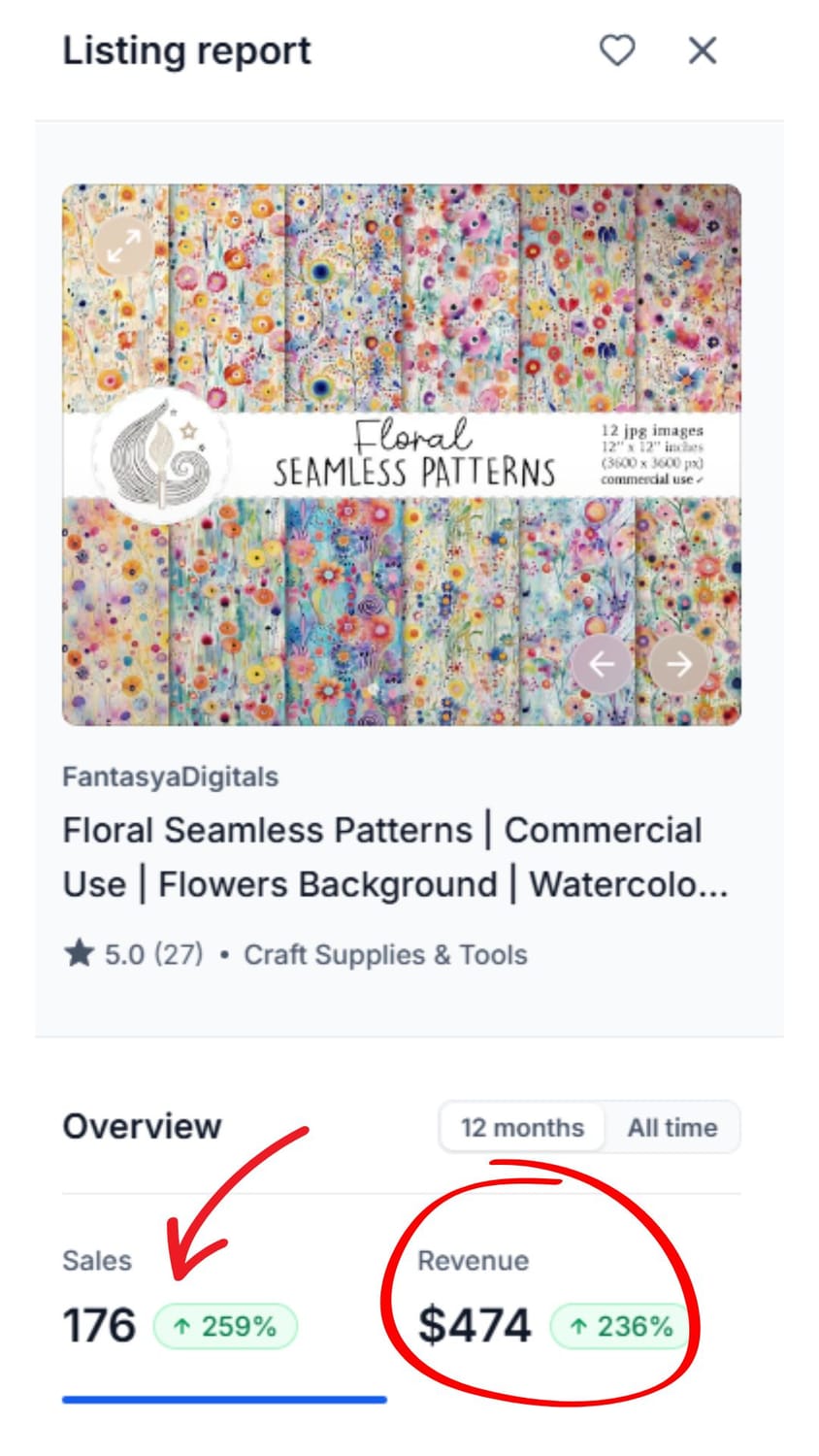This screenshot has width=819, height=1456.
Task: Go to the previous listing image
Action: [x=602, y=664]
